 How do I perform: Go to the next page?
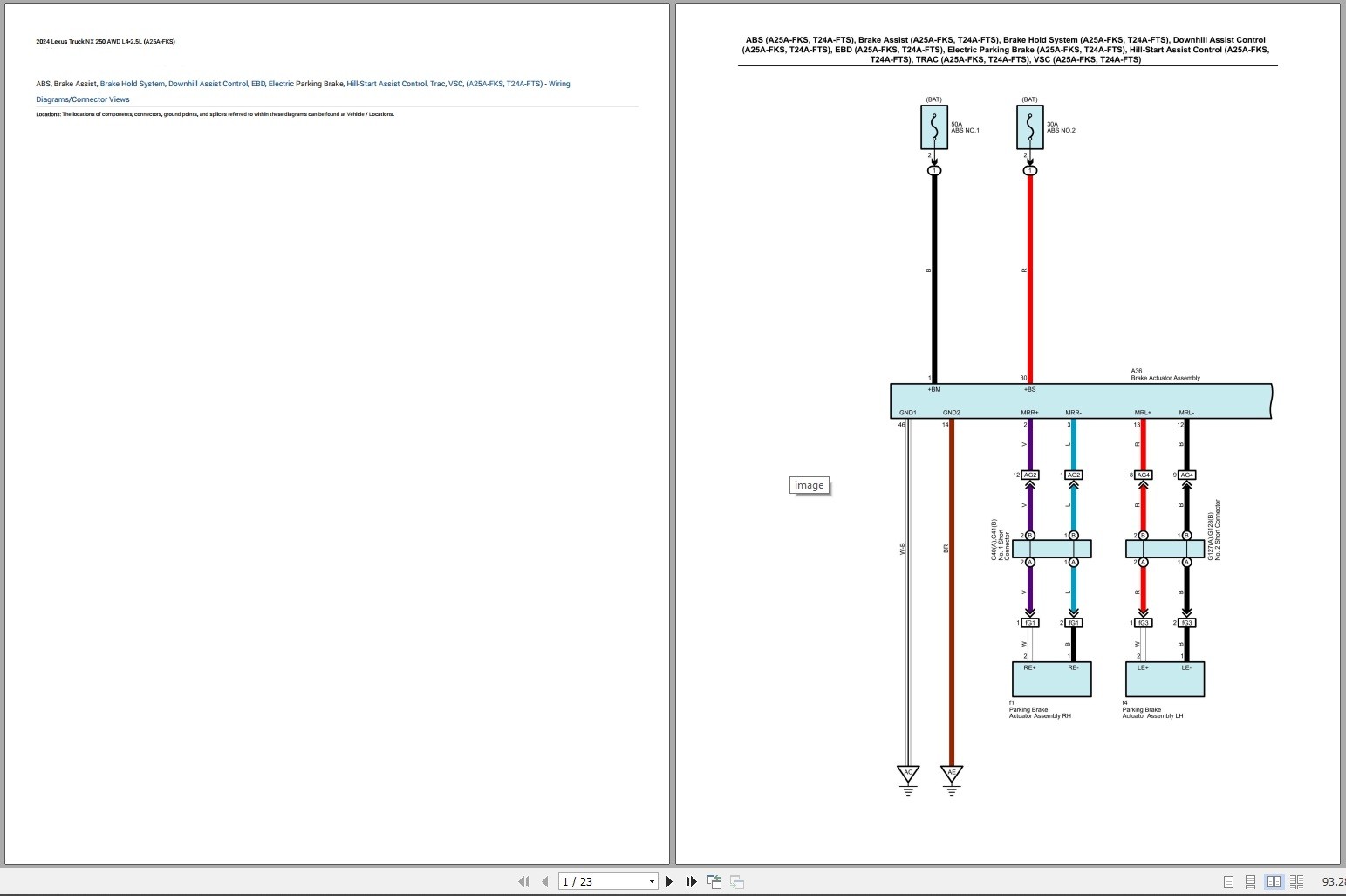[669, 882]
